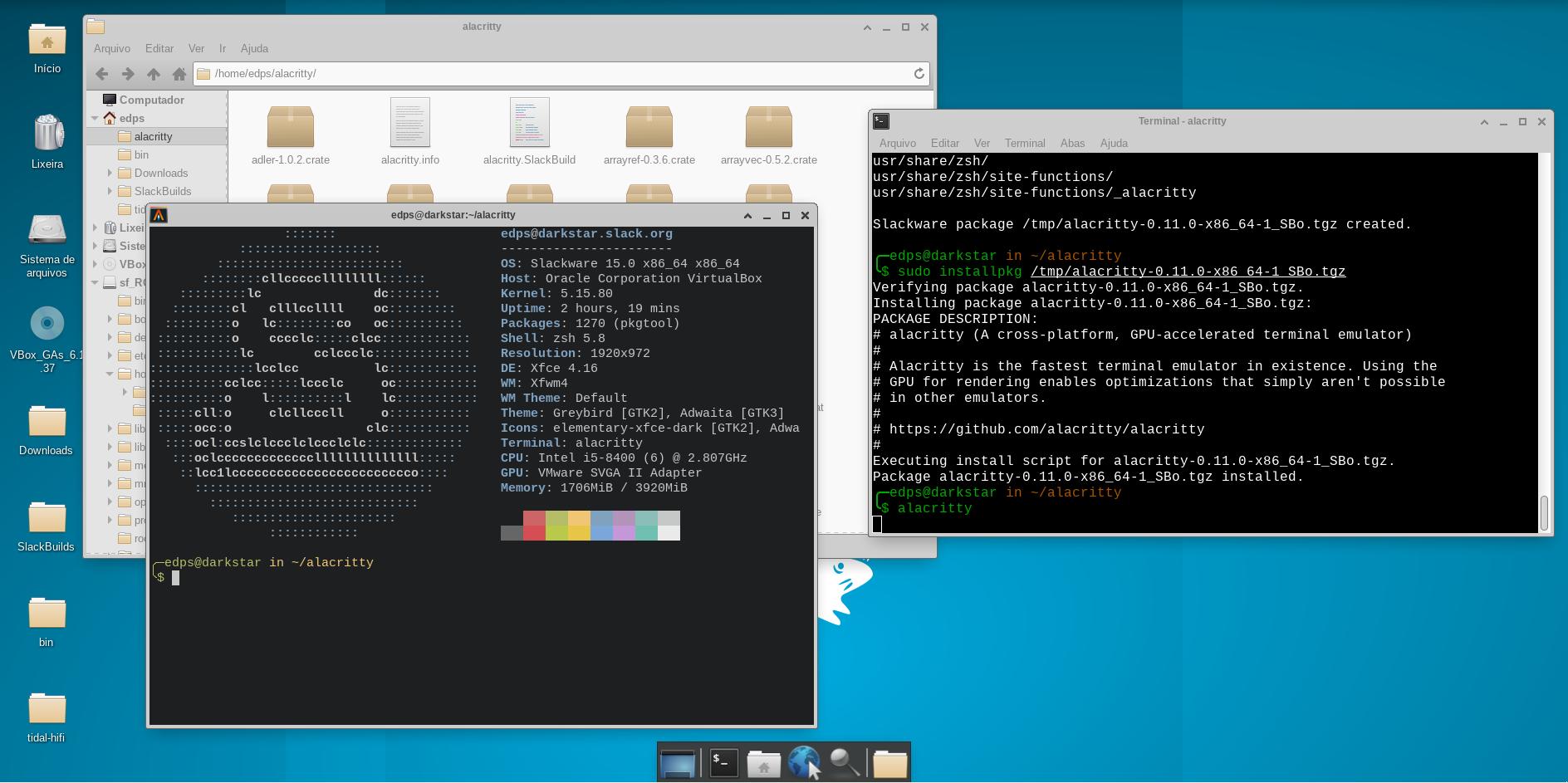The height and width of the screenshot is (783, 1568).
Task: Minimize the Alacritty edps@darkstar window
Action: click(767, 215)
